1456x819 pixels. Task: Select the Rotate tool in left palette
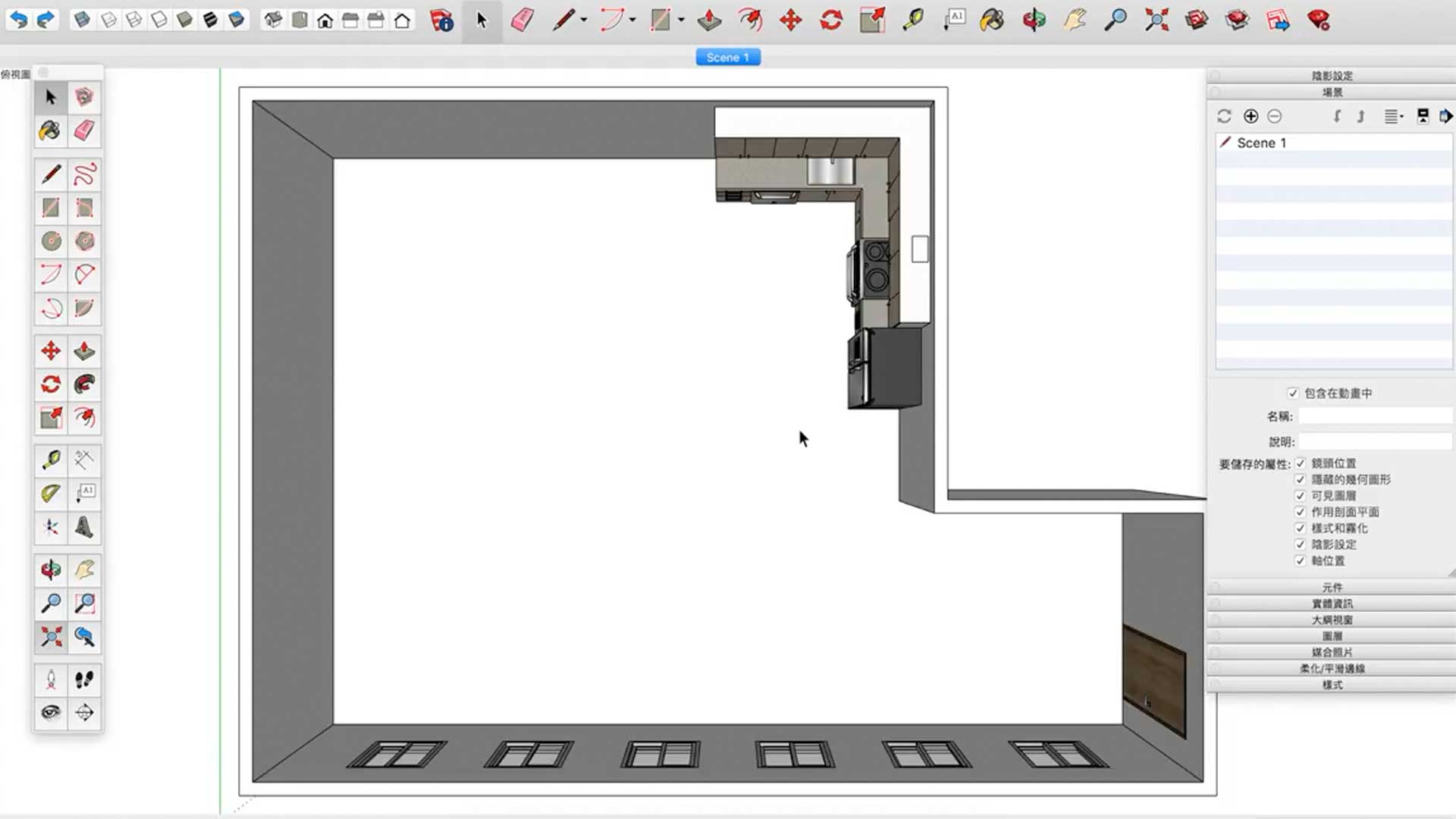(x=50, y=384)
